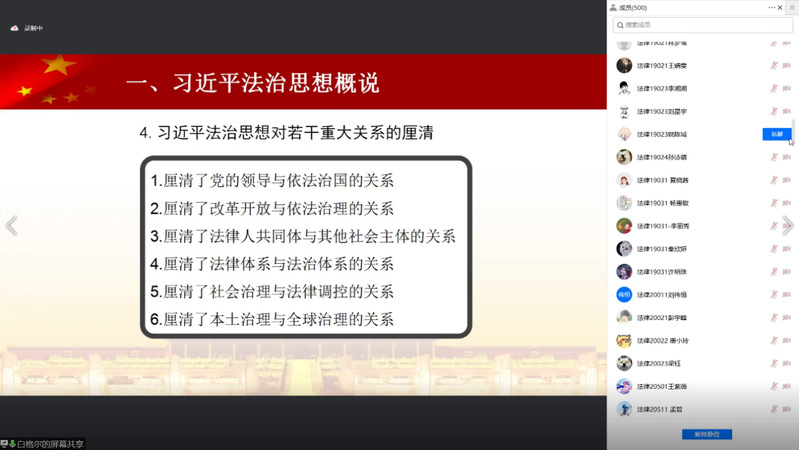Click the members panel people icon in header
This screenshot has height=450, width=799.
[613, 8]
